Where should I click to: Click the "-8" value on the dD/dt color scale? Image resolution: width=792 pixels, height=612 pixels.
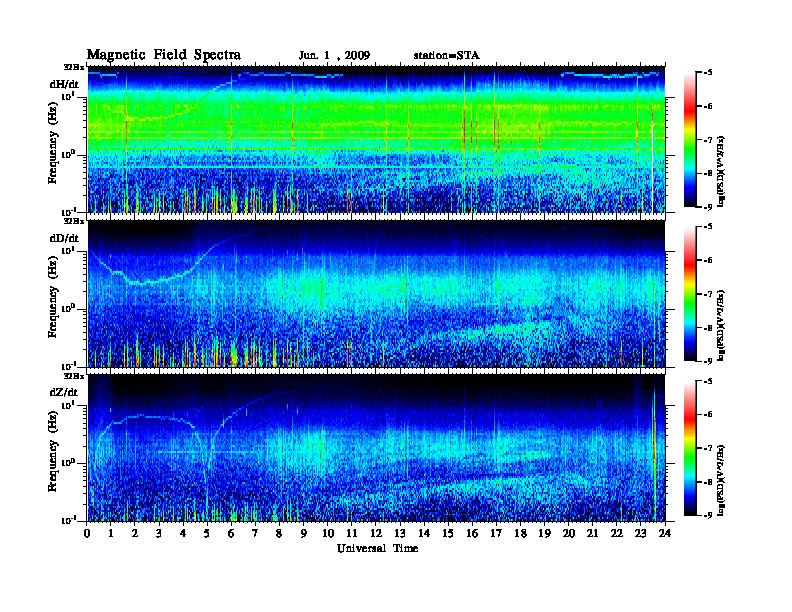tap(708, 328)
